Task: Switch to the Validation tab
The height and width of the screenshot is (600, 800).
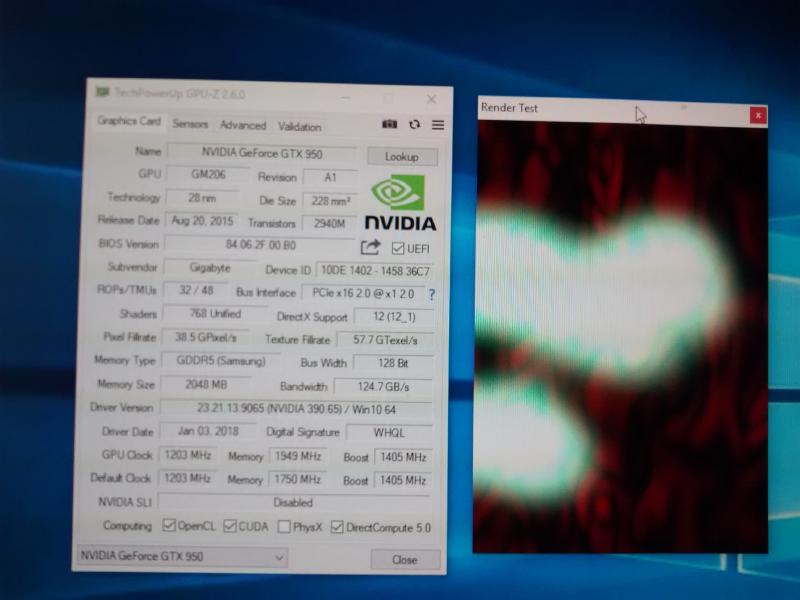Action: point(299,127)
